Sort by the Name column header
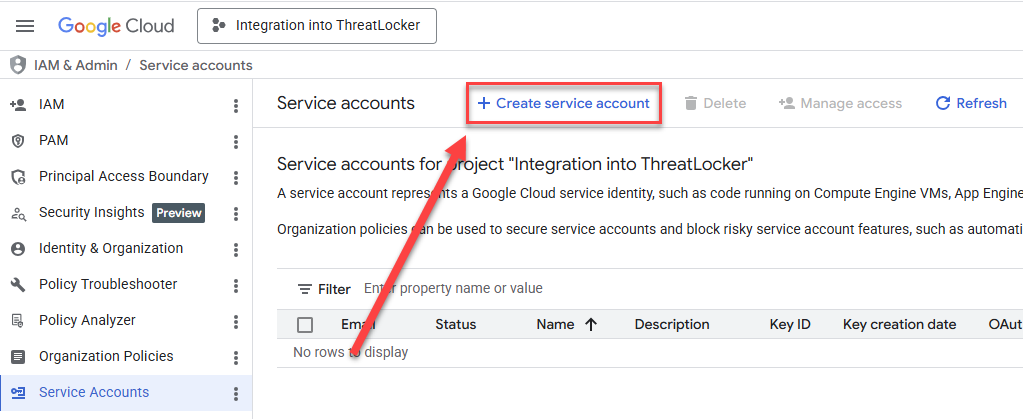Image resolution: width=1023 pixels, height=419 pixels. [x=555, y=324]
